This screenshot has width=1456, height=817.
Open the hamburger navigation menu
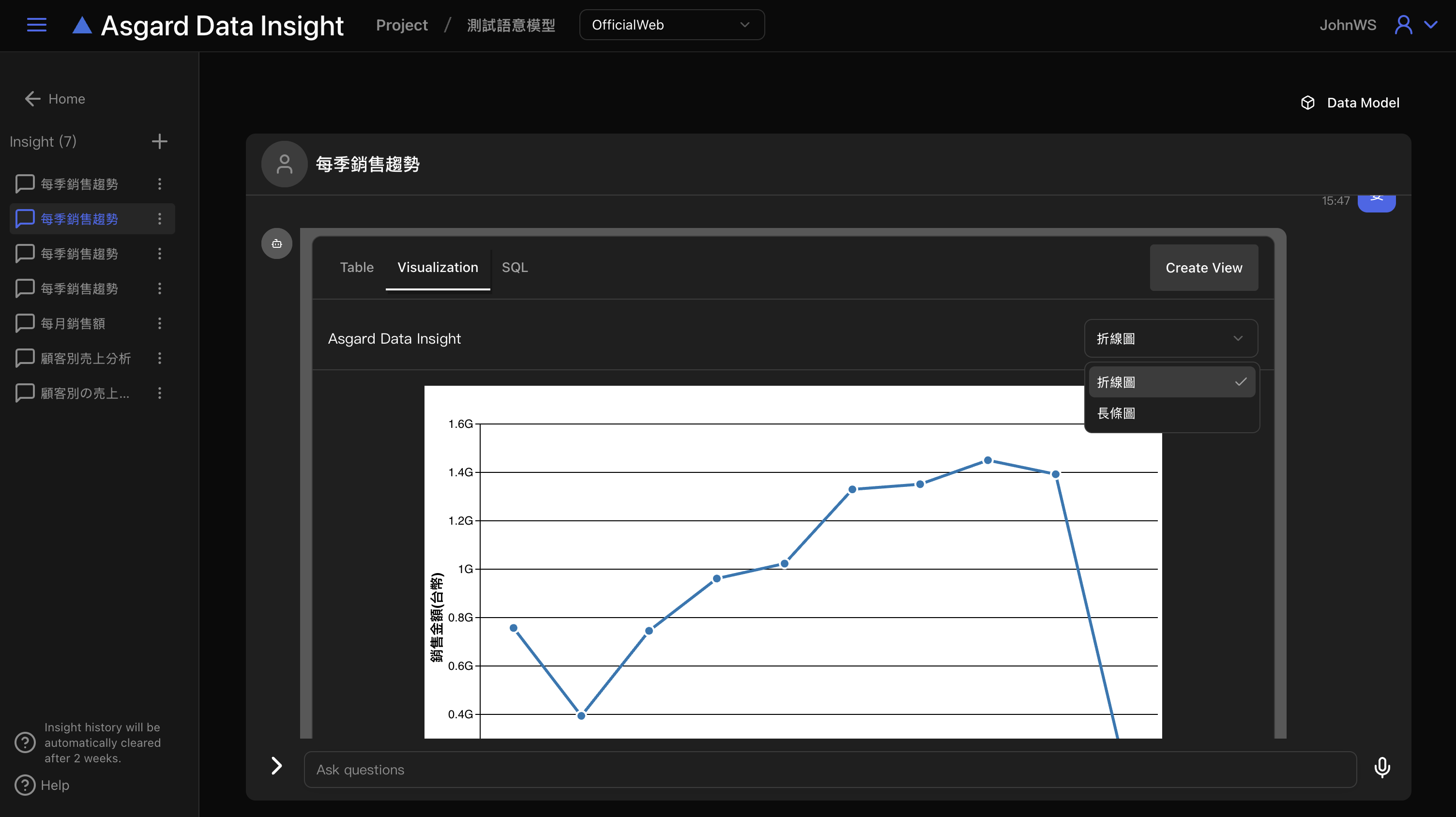click(x=37, y=25)
